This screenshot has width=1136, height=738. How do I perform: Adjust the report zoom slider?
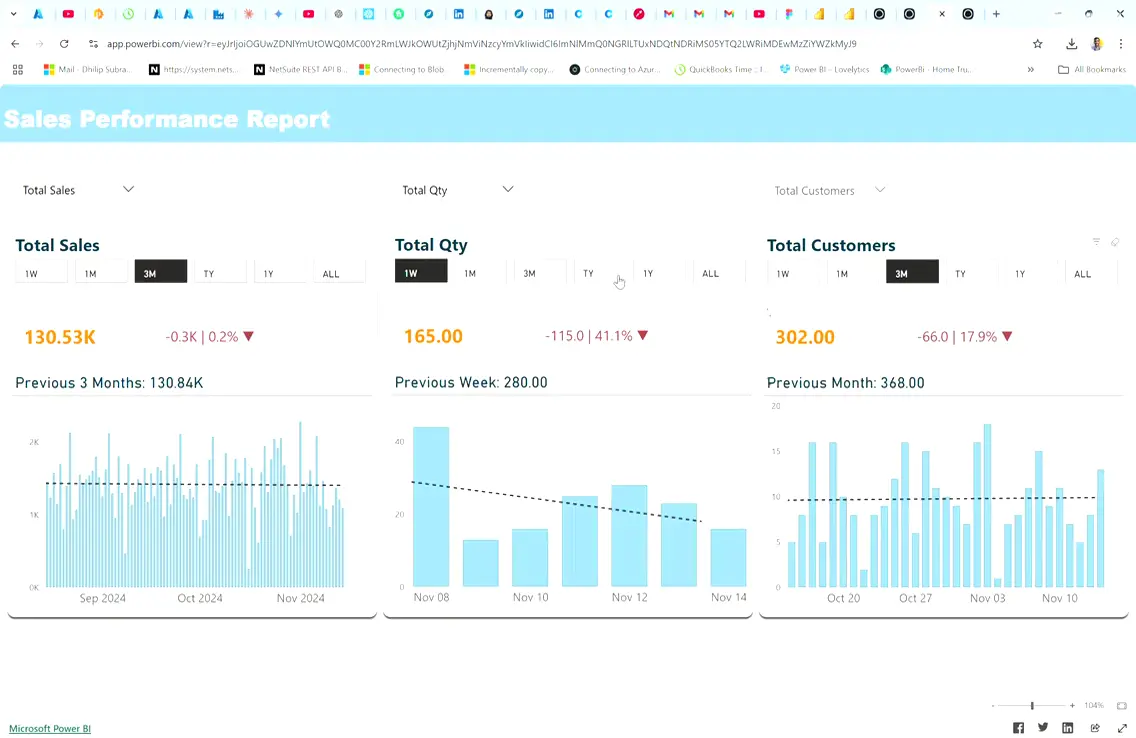(1032, 705)
